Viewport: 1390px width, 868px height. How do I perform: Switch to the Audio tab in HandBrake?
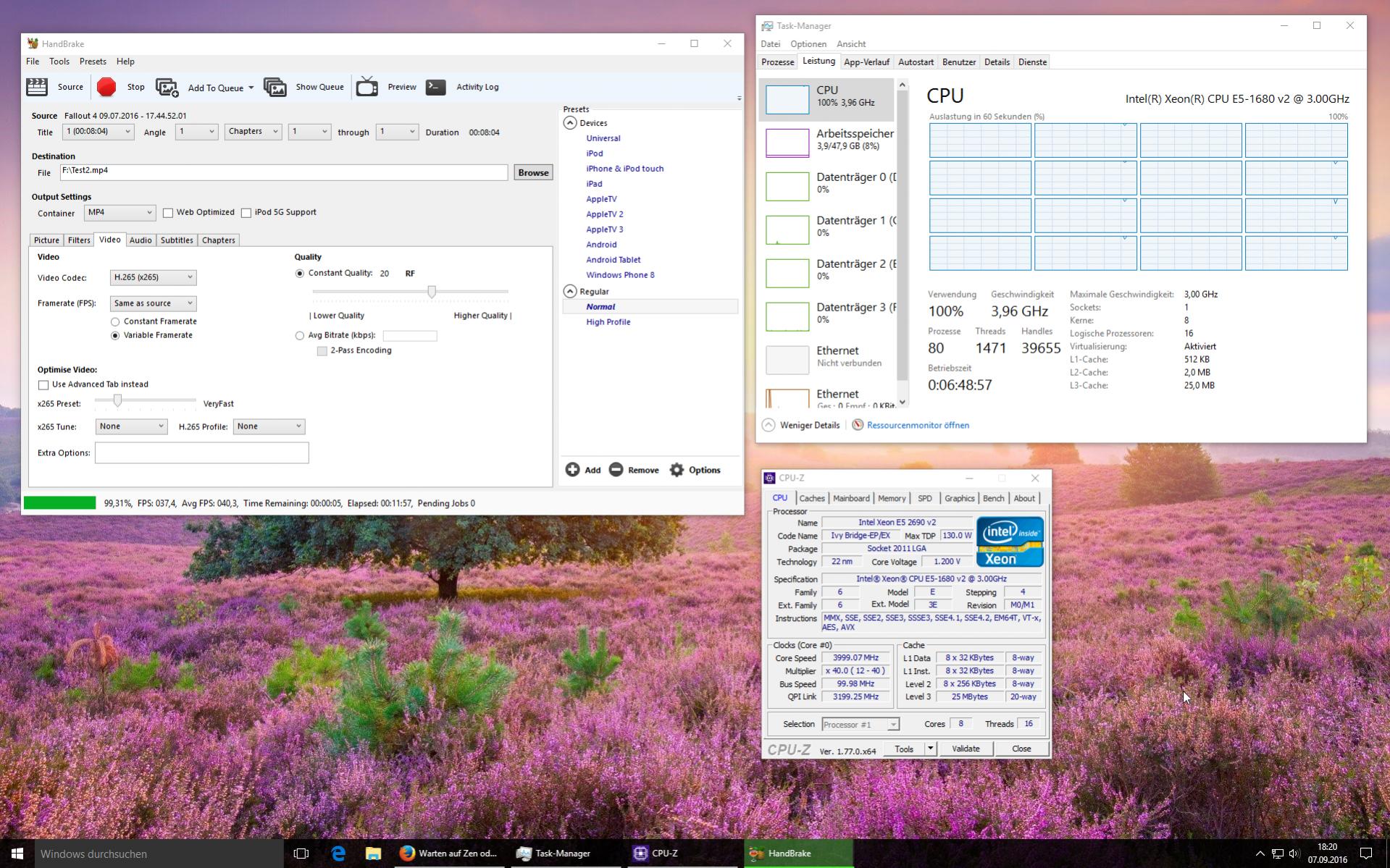click(141, 240)
